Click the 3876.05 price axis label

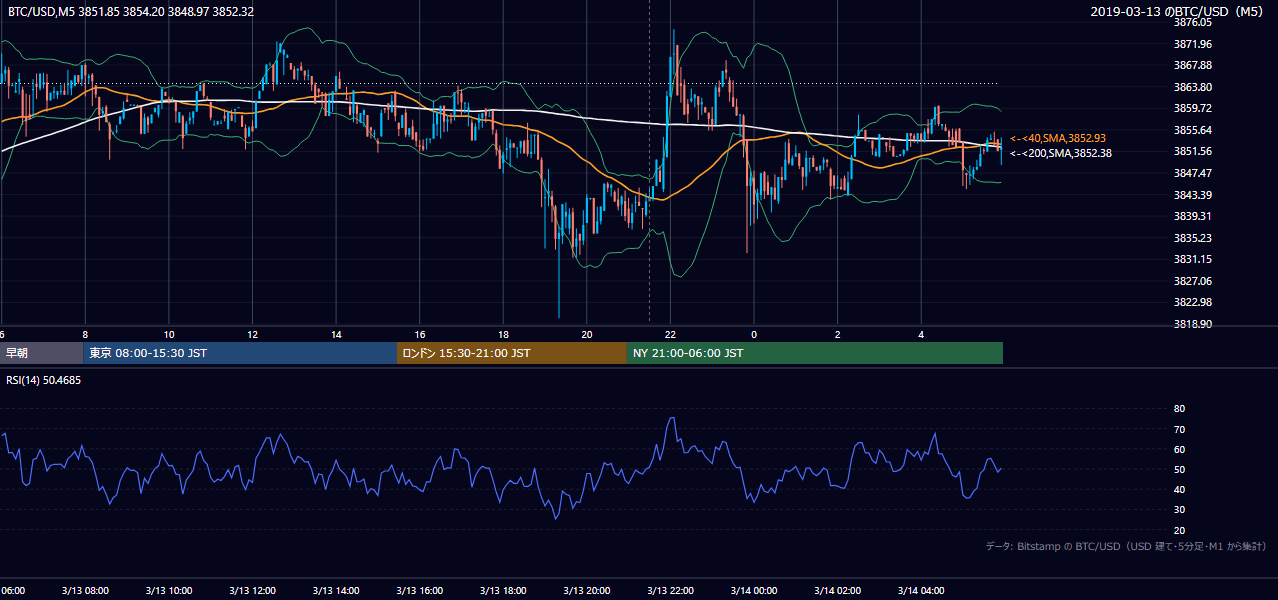(1193, 22)
